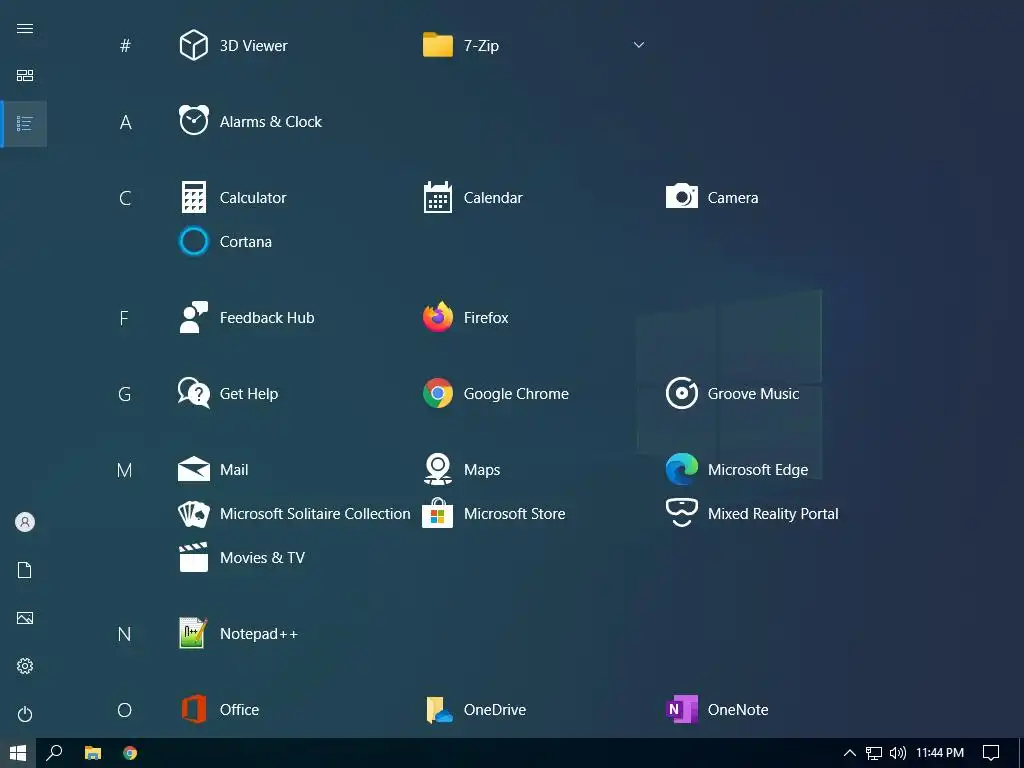Click the 7-Zip folder icon
This screenshot has width=1024, height=768.
(x=438, y=45)
